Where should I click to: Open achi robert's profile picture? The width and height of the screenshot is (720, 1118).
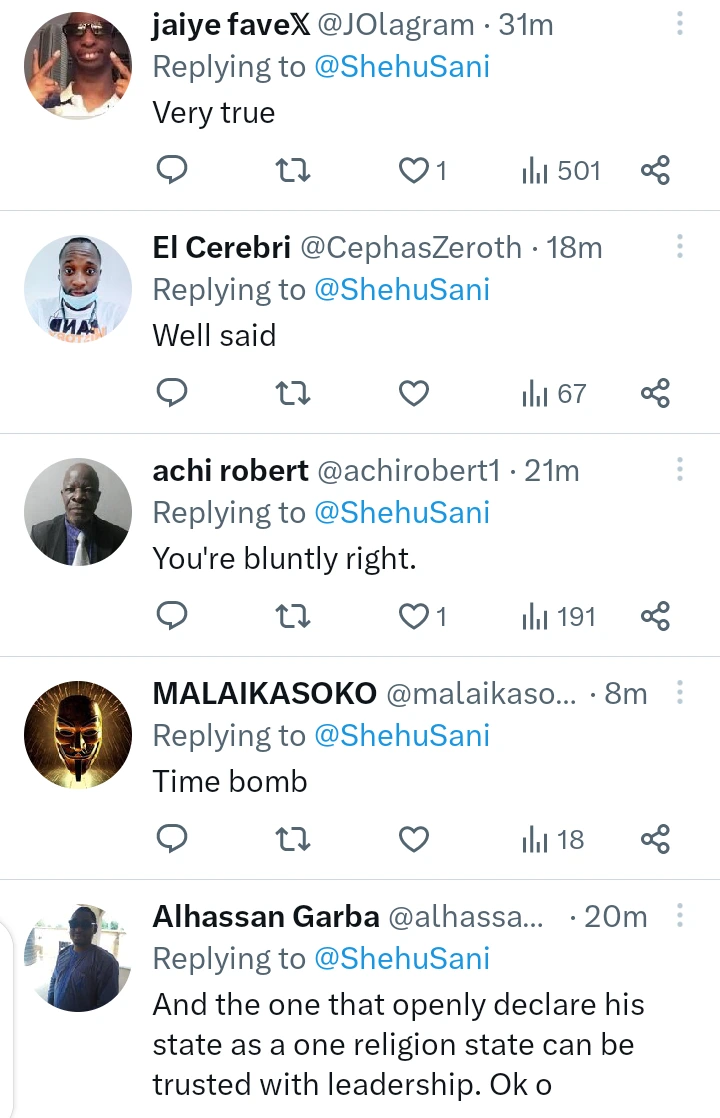77,512
